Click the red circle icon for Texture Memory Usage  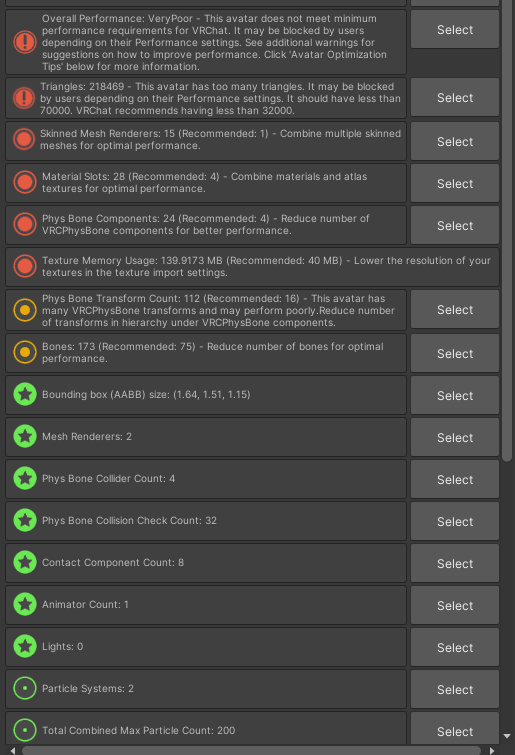[x=25, y=266]
